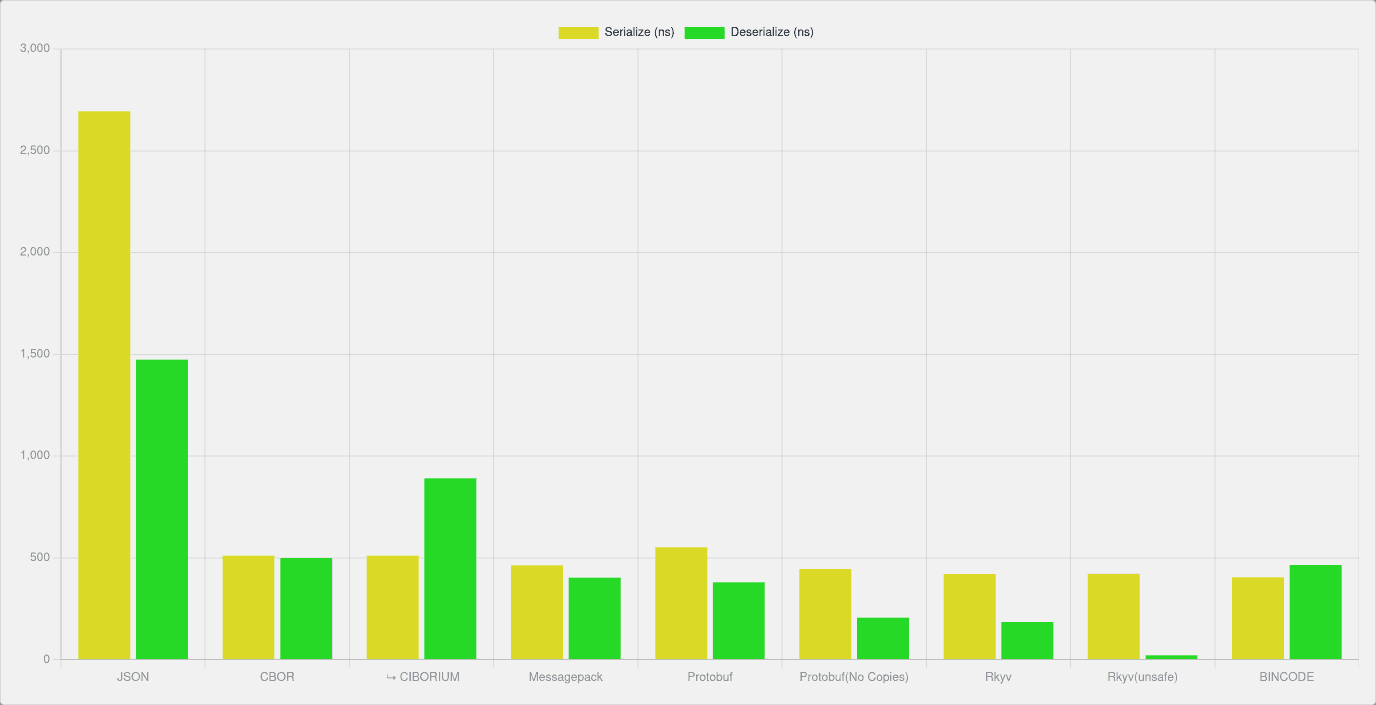Click the yellow Serialize legend color box

(578, 32)
